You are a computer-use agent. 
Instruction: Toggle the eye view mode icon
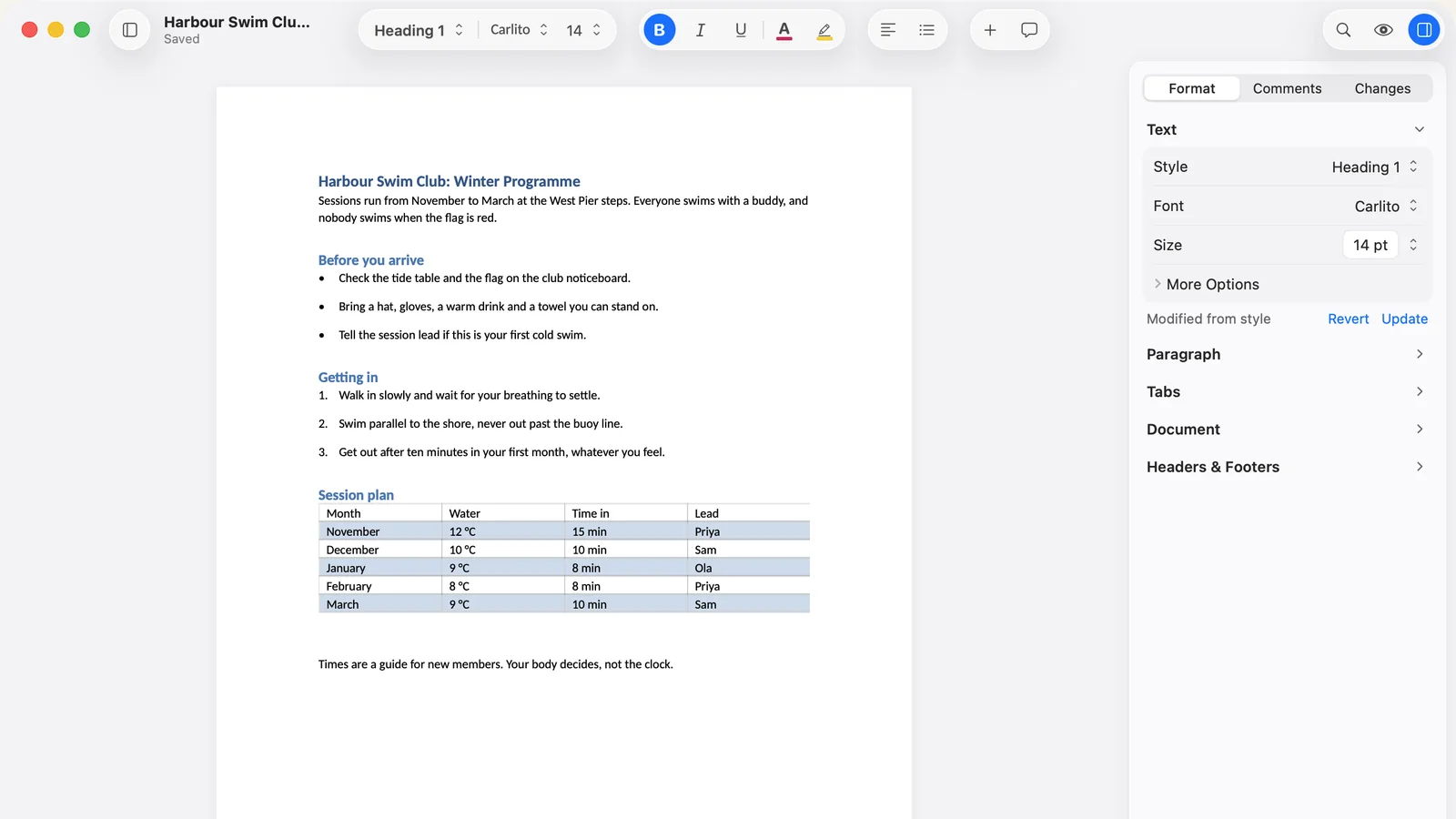click(1383, 30)
